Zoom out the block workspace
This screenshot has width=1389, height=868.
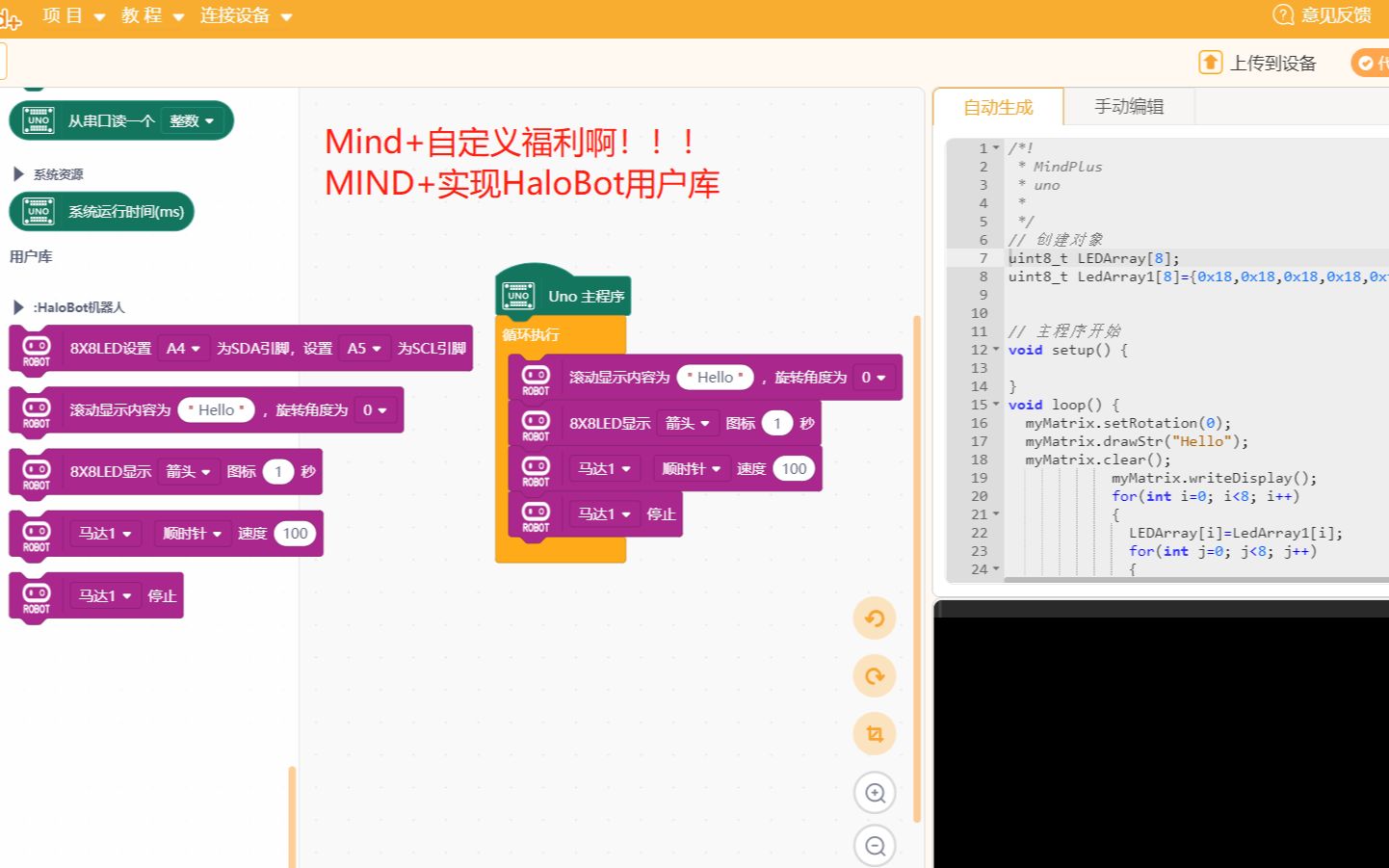(x=875, y=846)
